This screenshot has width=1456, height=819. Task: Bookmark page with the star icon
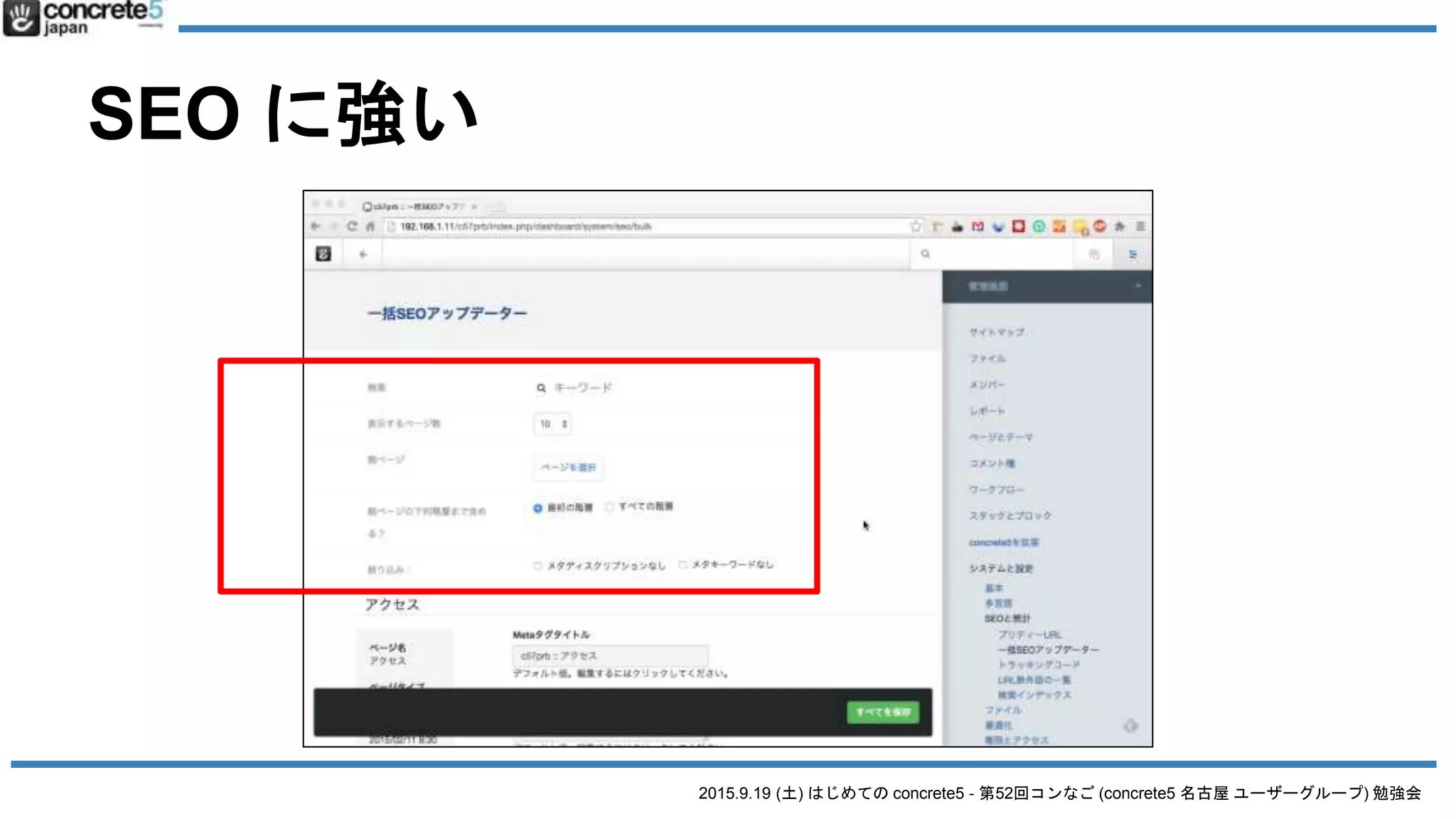[x=916, y=226]
